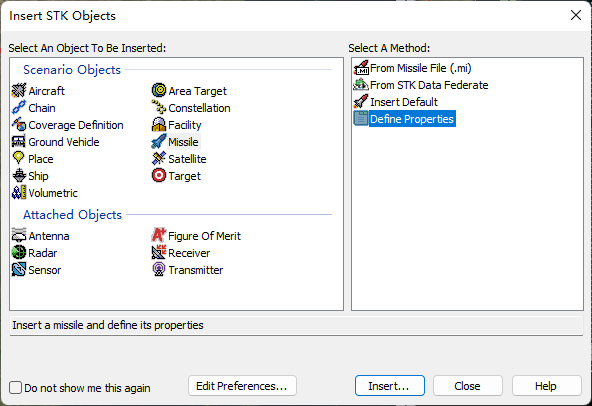Click the 'Aircraft' label
Image resolution: width=592 pixels, height=406 pixels.
pyautogui.click(x=46, y=91)
